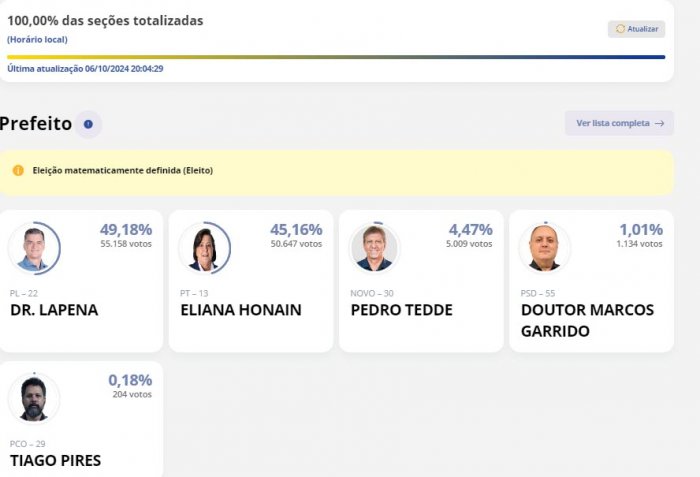Click the Horário local label
700x477 pixels.
(37, 39)
